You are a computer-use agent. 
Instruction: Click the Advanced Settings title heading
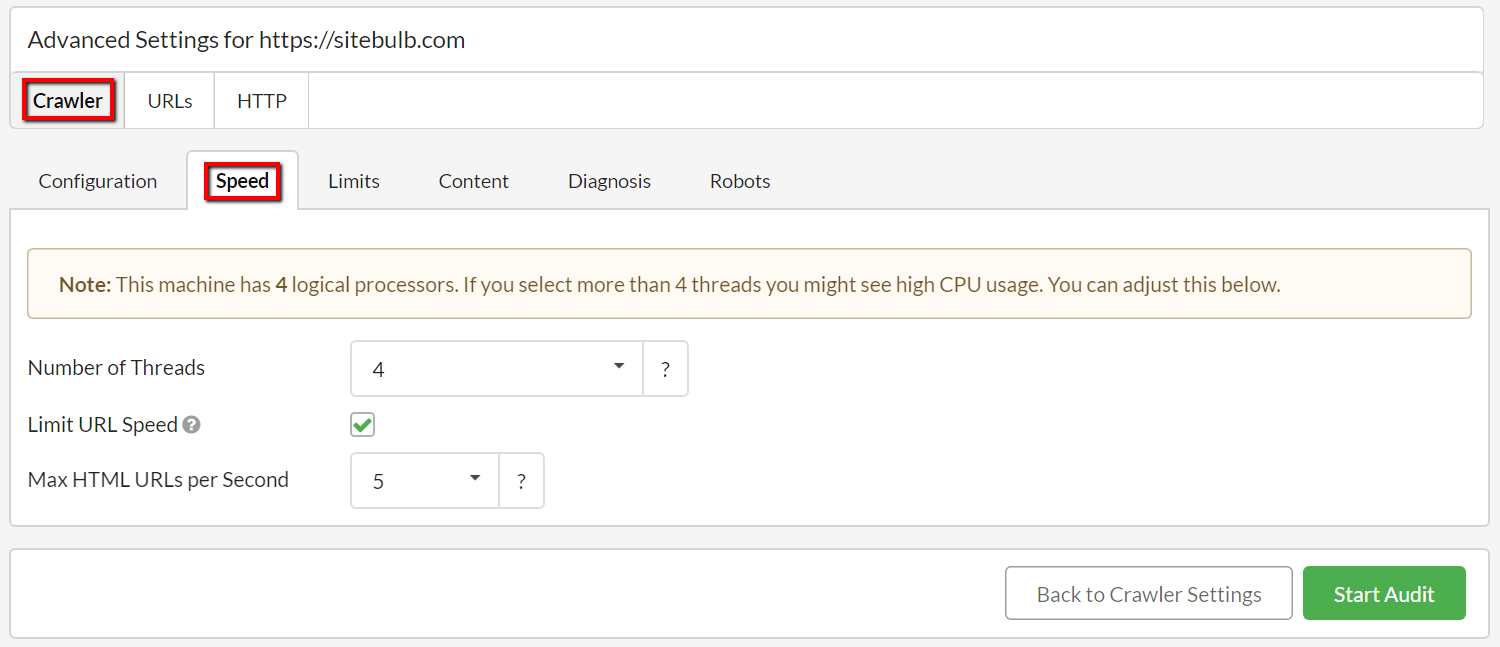[246, 40]
